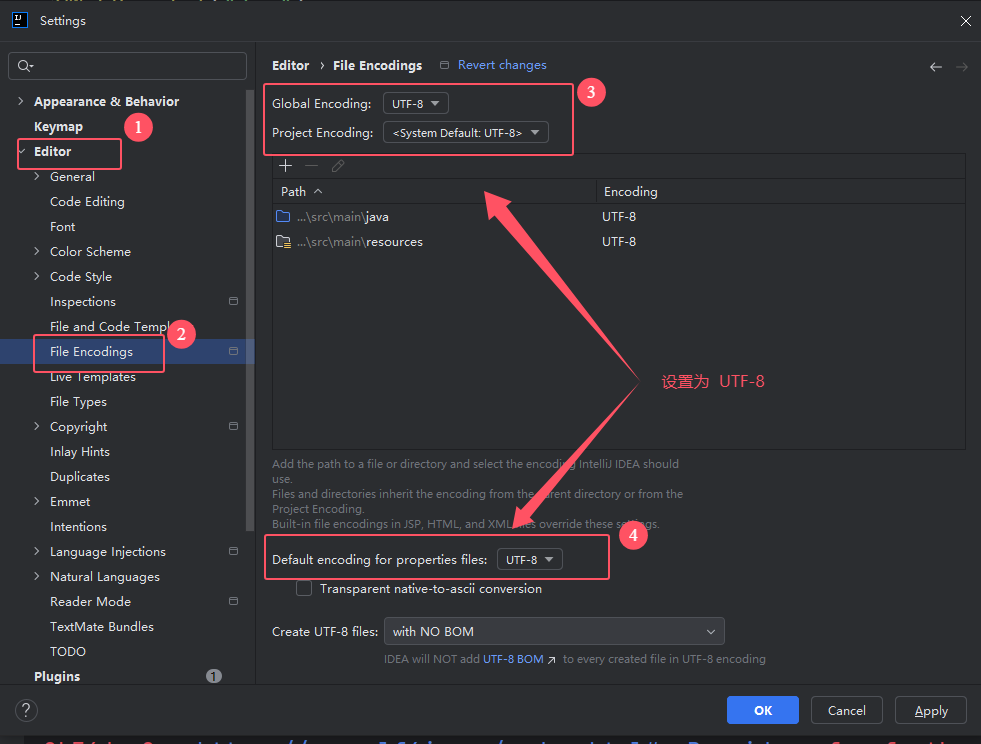Screen dimensions: 981x744
Task: Click the Plugins update count badge
Action: [214, 676]
